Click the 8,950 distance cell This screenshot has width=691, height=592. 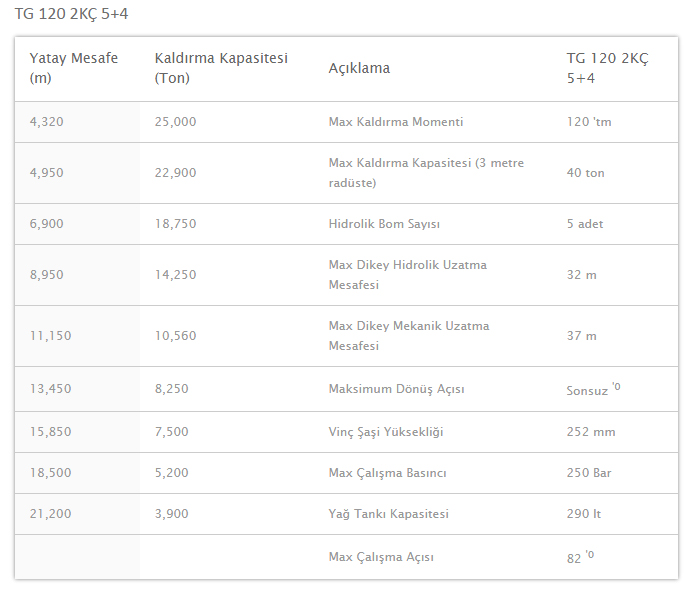(46, 275)
